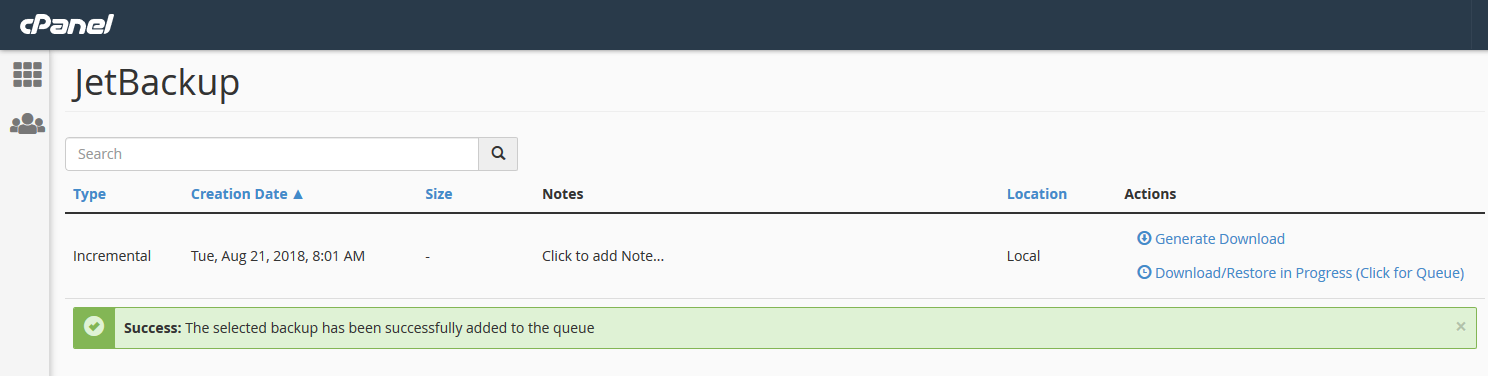Sort the table by Type column
Image resolution: width=1488 pixels, height=376 pixels.
click(x=89, y=194)
